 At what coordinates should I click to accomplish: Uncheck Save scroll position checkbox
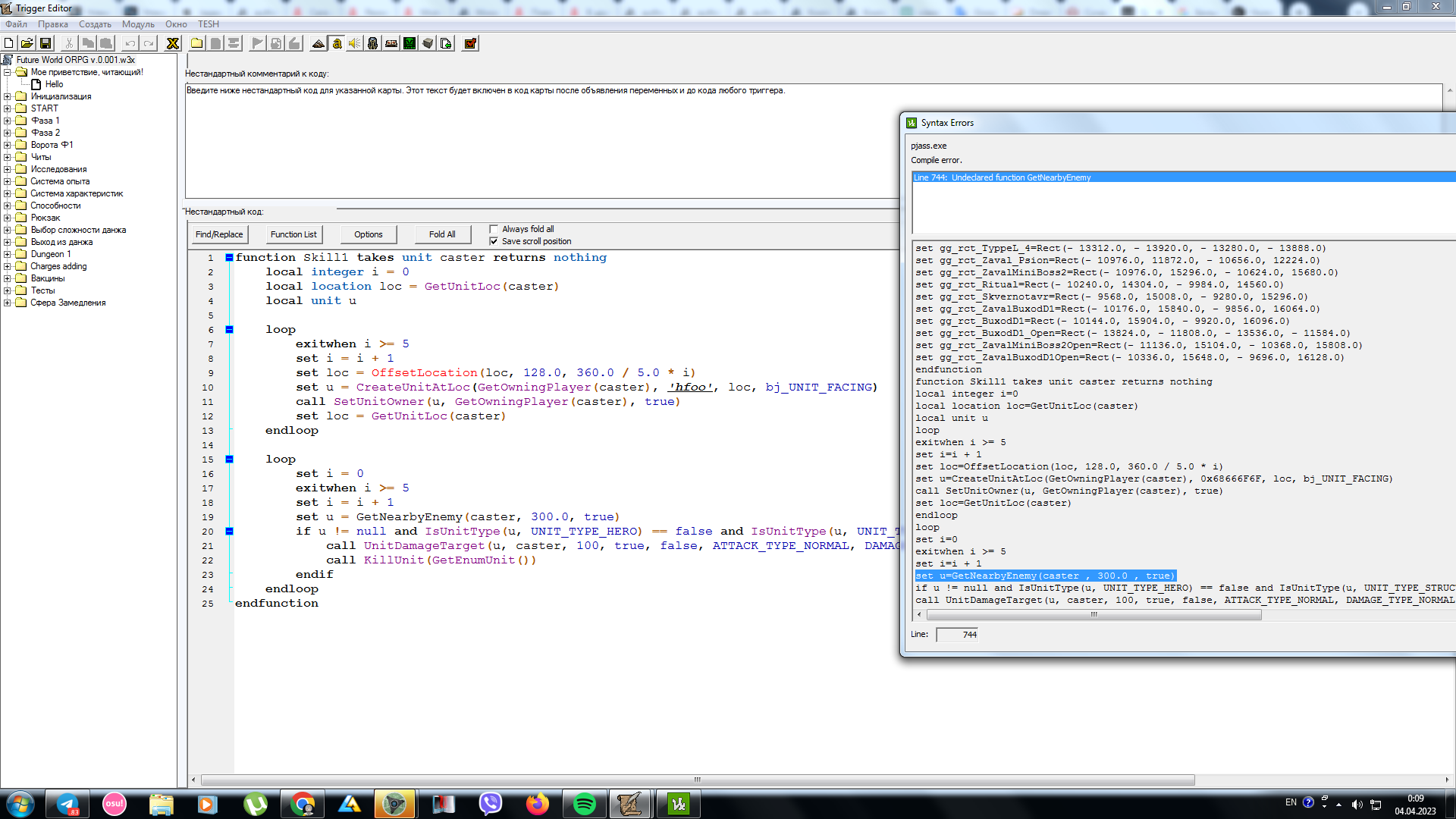494,241
